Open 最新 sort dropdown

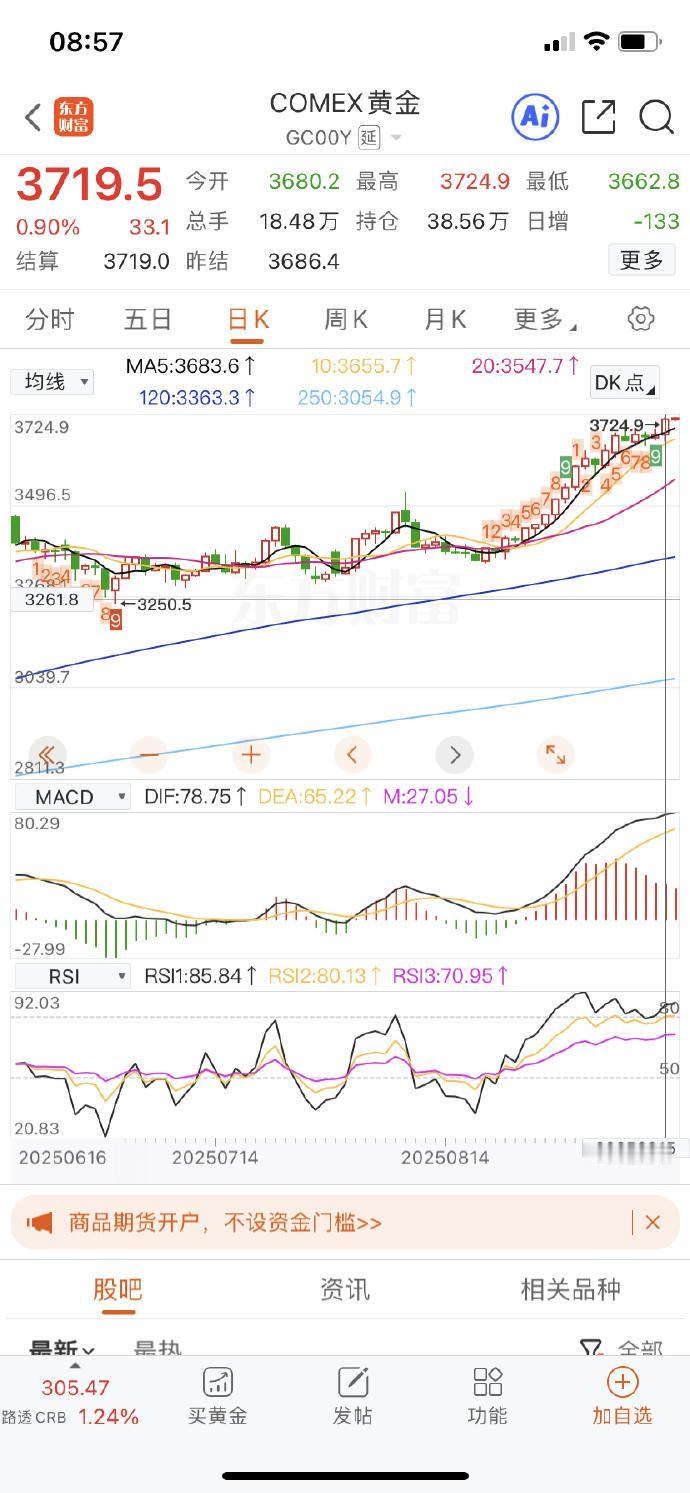tap(62, 1349)
